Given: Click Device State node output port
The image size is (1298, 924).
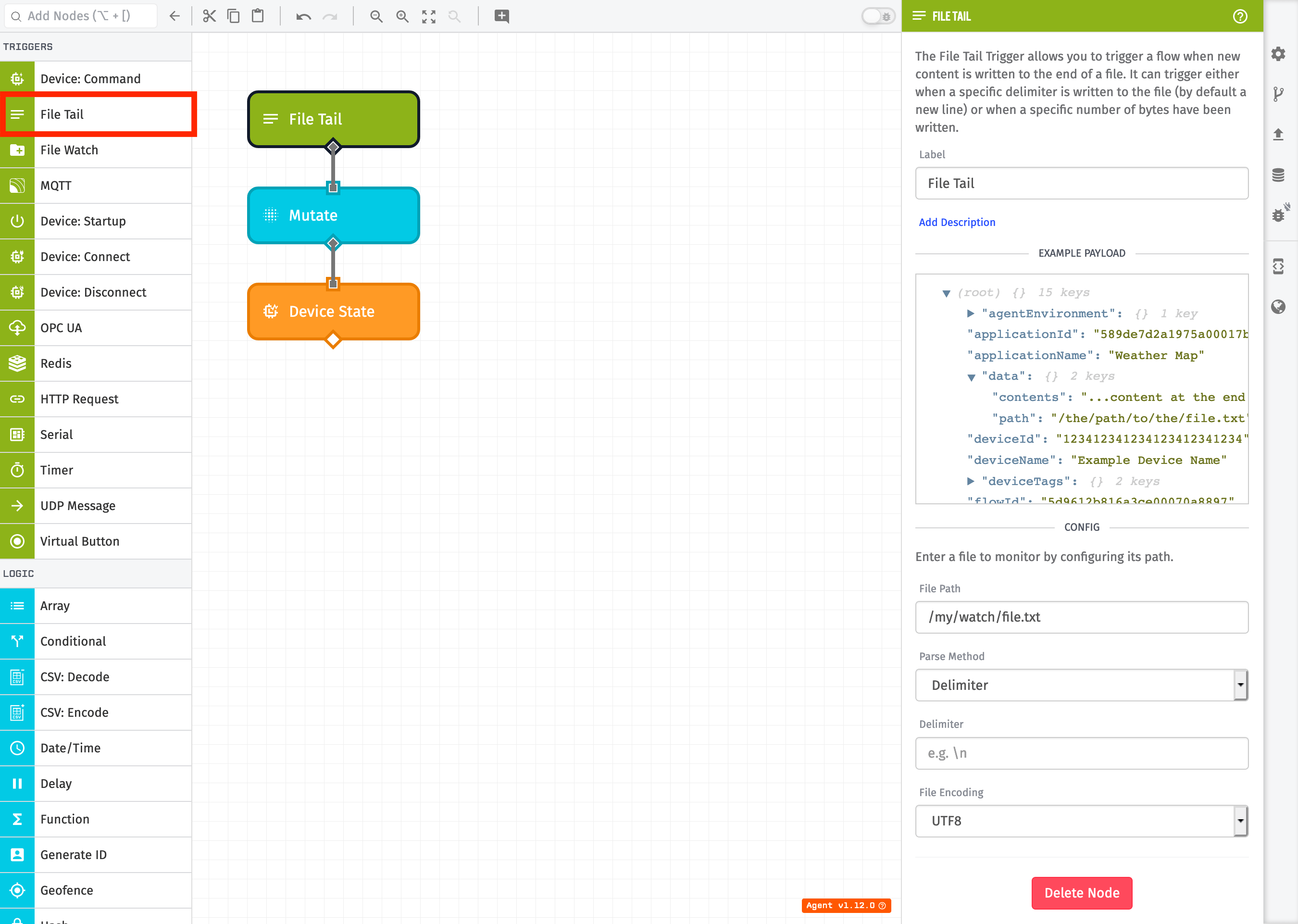Looking at the screenshot, I should 333,340.
